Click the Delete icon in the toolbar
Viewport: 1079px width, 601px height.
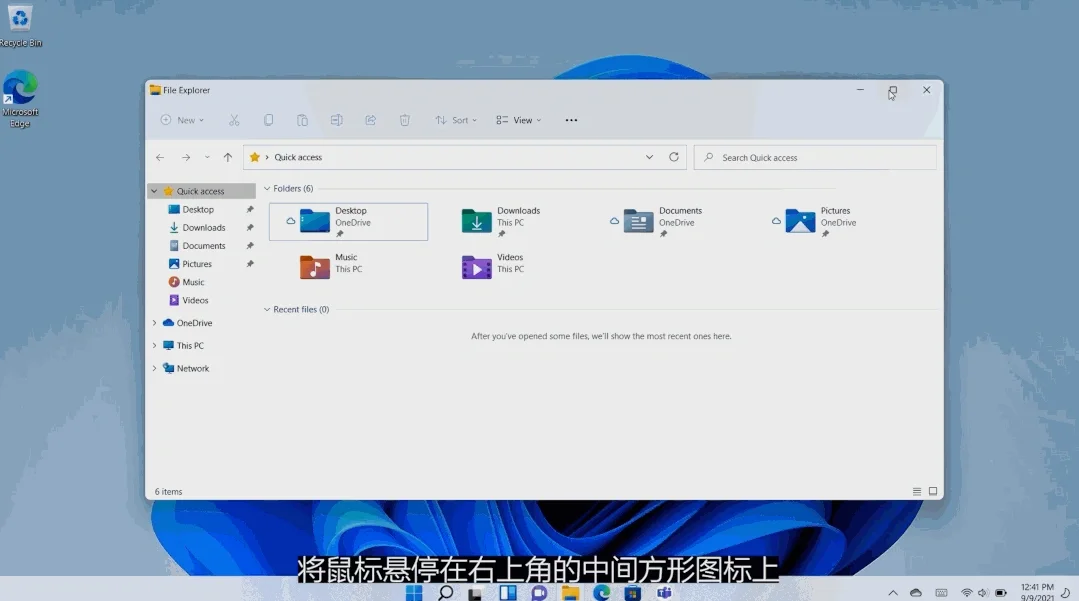coord(404,119)
